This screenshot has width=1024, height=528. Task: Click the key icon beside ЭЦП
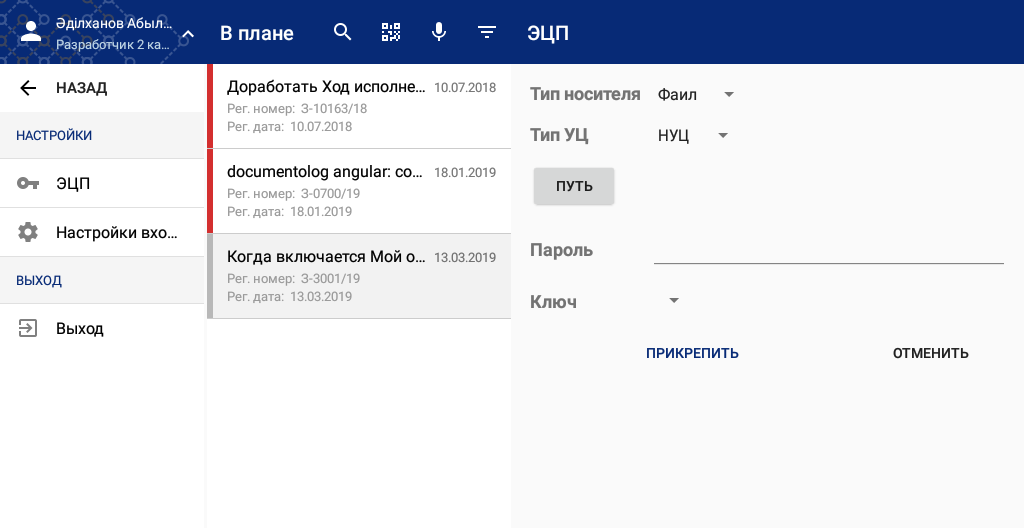(28, 184)
